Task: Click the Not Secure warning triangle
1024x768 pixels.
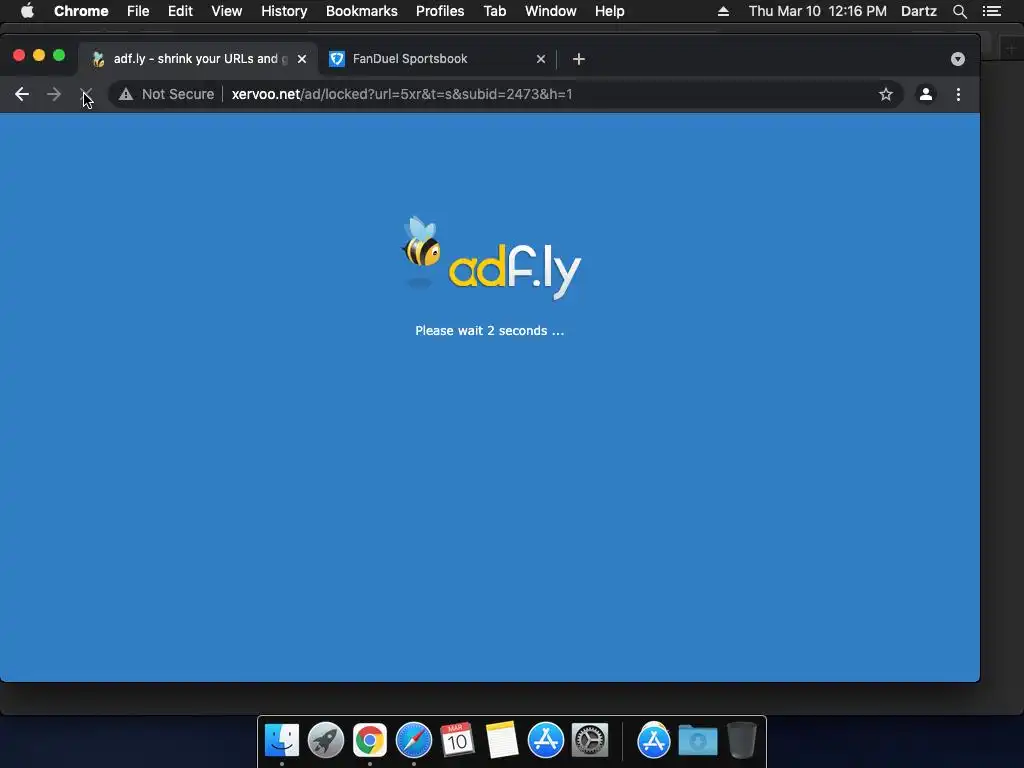Action: point(126,94)
